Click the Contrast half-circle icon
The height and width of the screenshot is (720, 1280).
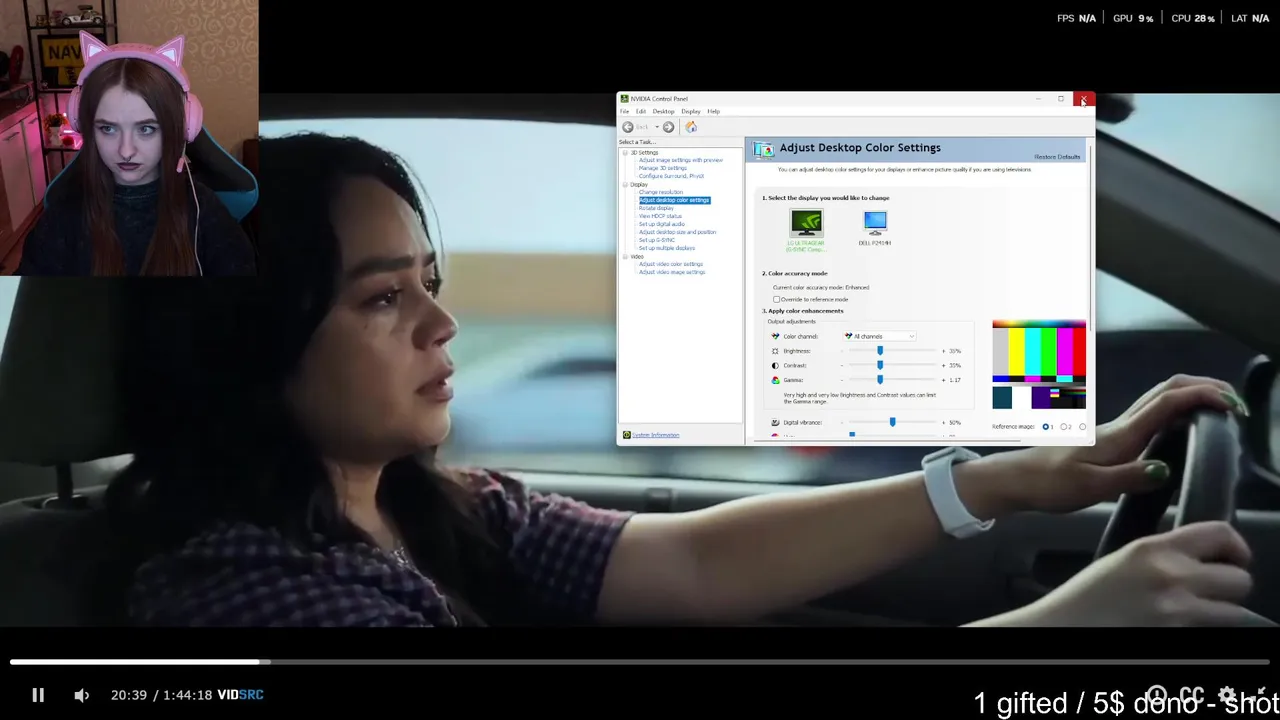pos(775,365)
